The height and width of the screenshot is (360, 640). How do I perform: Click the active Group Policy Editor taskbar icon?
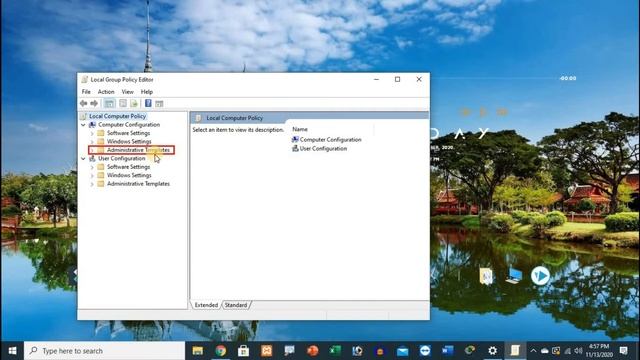pyautogui.click(x=515, y=351)
